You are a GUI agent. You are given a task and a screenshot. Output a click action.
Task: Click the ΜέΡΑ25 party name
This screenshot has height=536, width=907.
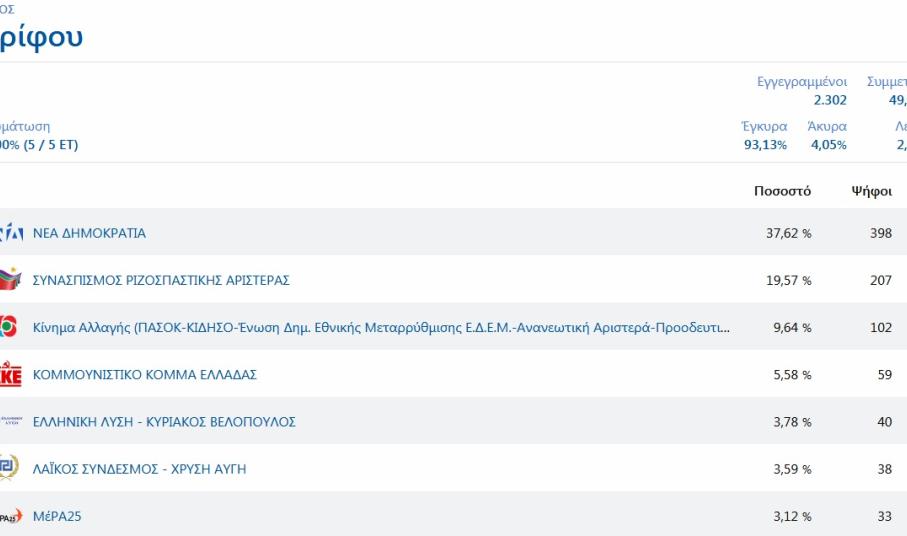51,517
